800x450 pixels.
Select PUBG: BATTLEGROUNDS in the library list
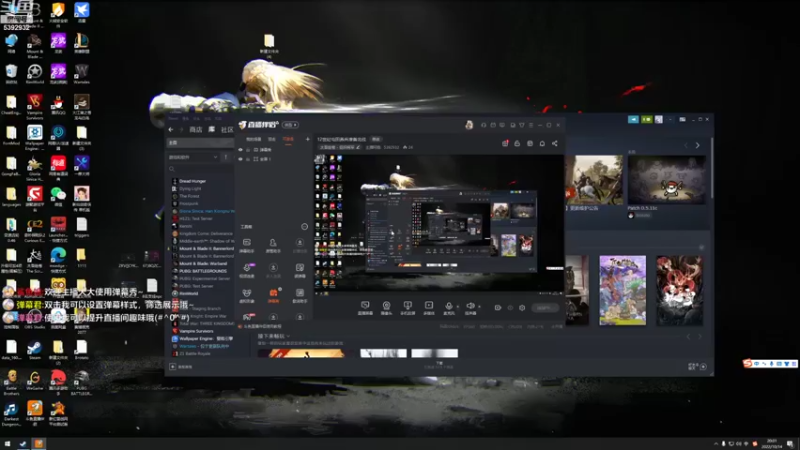click(203, 271)
